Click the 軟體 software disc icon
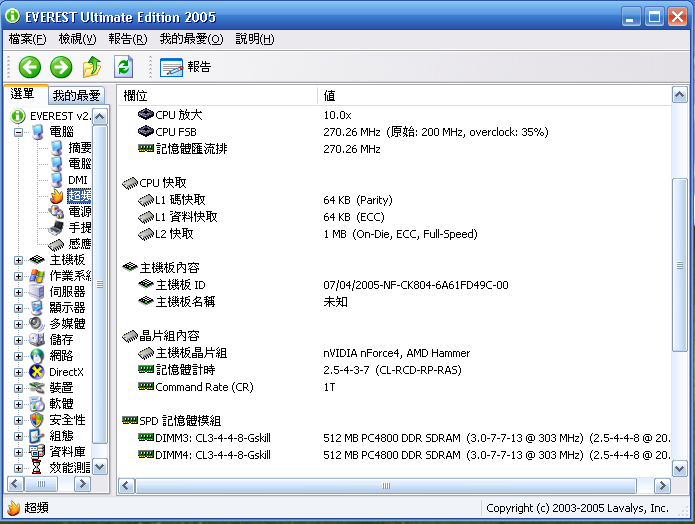695x524 pixels. (37, 404)
